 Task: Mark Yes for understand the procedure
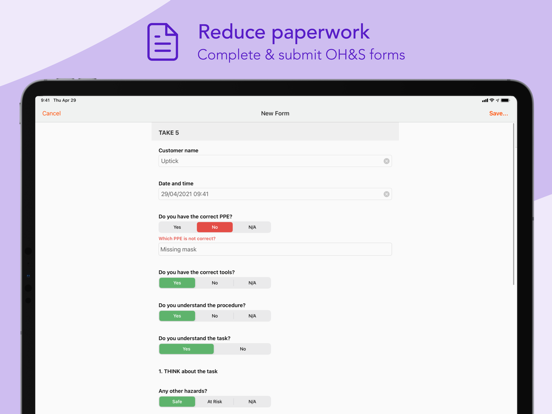tap(177, 316)
